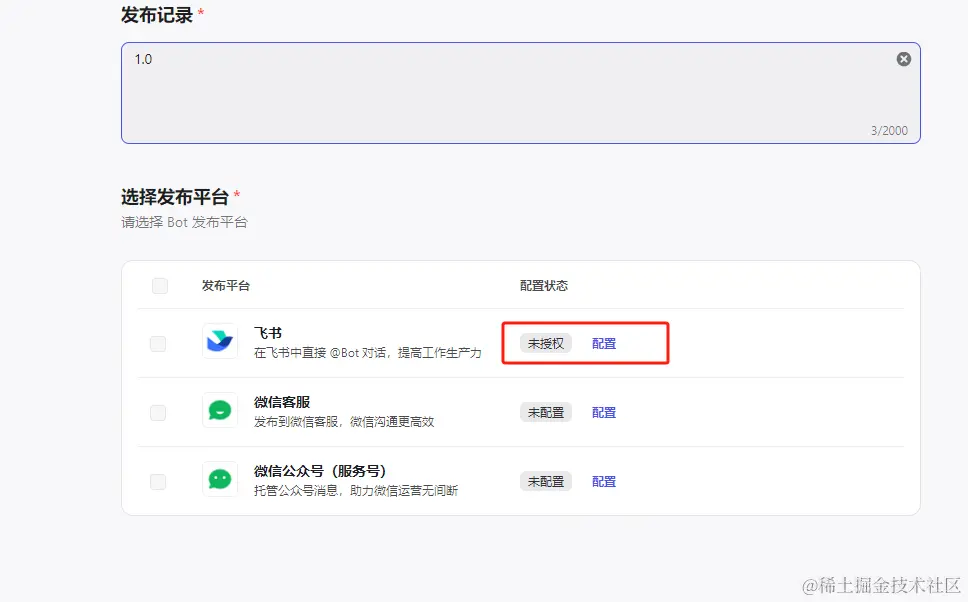Open 配置 link for 微信公众号（服务号）

click(x=604, y=481)
